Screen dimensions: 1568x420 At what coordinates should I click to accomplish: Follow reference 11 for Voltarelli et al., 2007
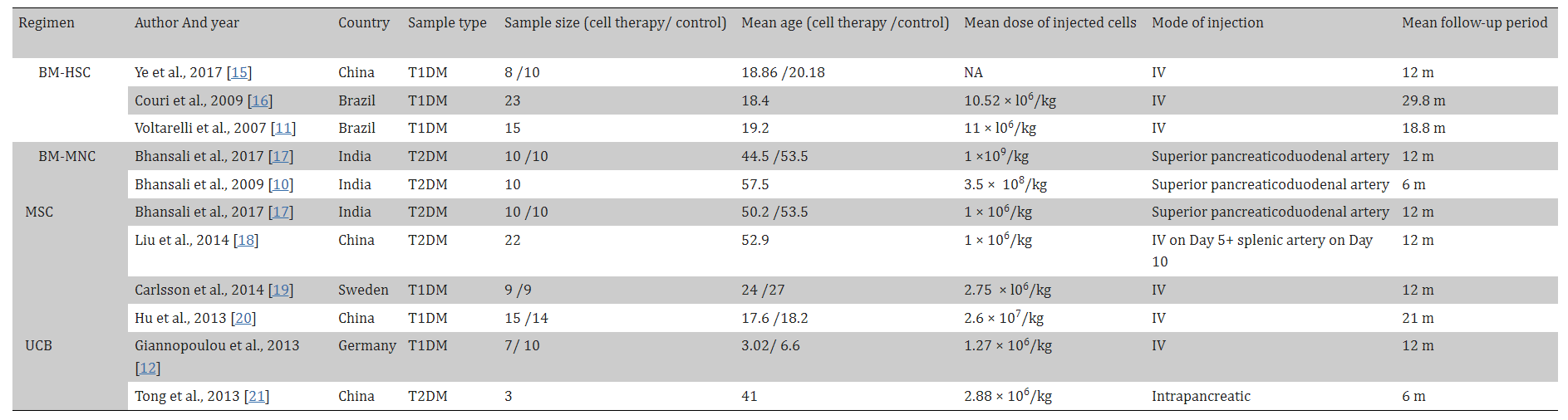click(283, 129)
